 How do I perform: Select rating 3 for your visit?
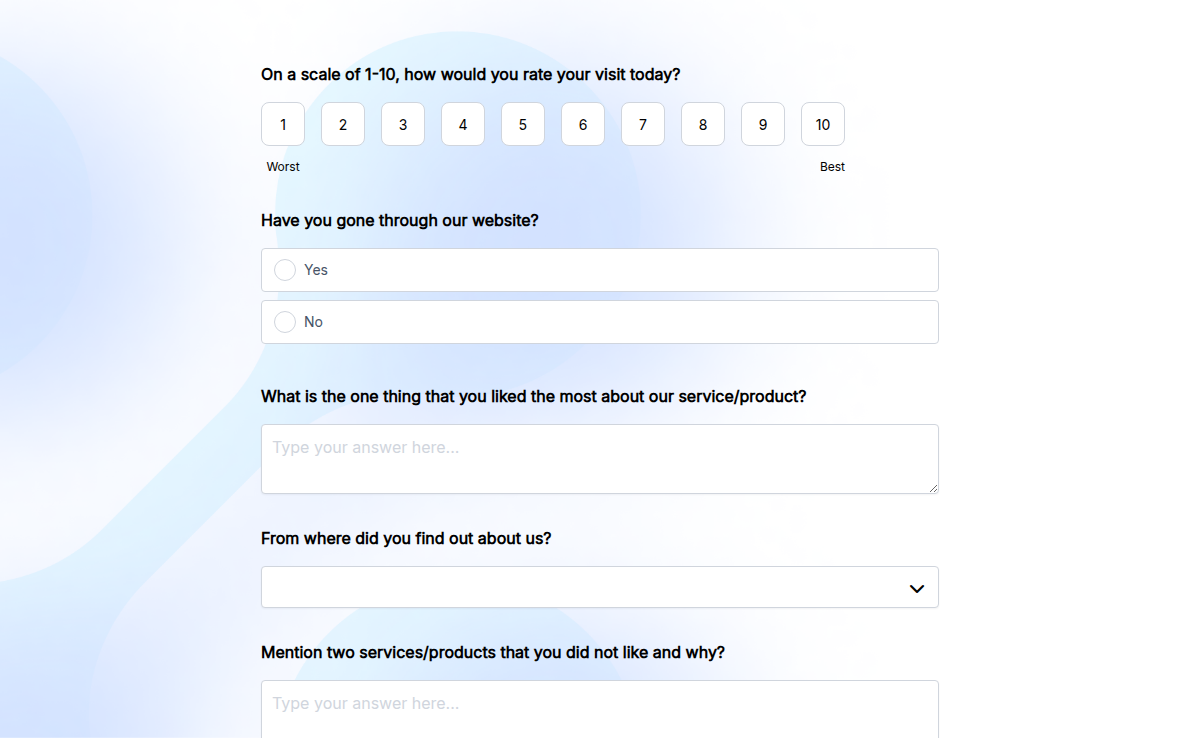pos(403,124)
